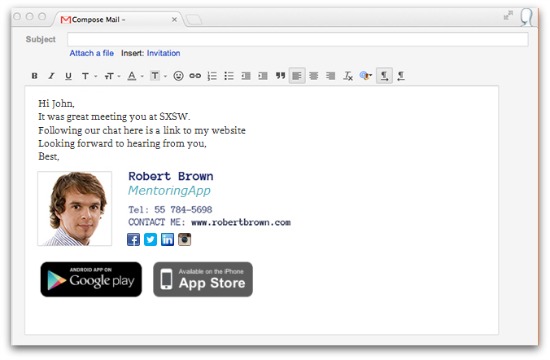Toggle underline text formatting
This screenshot has width=550, height=360.
68,76
